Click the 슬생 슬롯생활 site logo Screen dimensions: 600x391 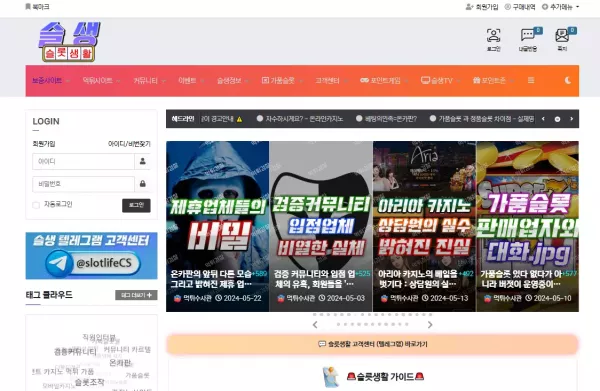point(69,41)
